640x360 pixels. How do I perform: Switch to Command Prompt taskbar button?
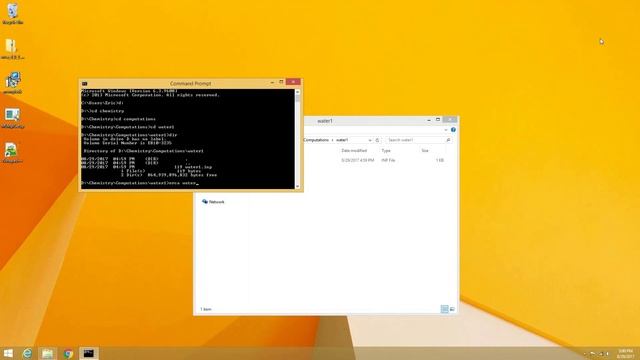coord(89,353)
